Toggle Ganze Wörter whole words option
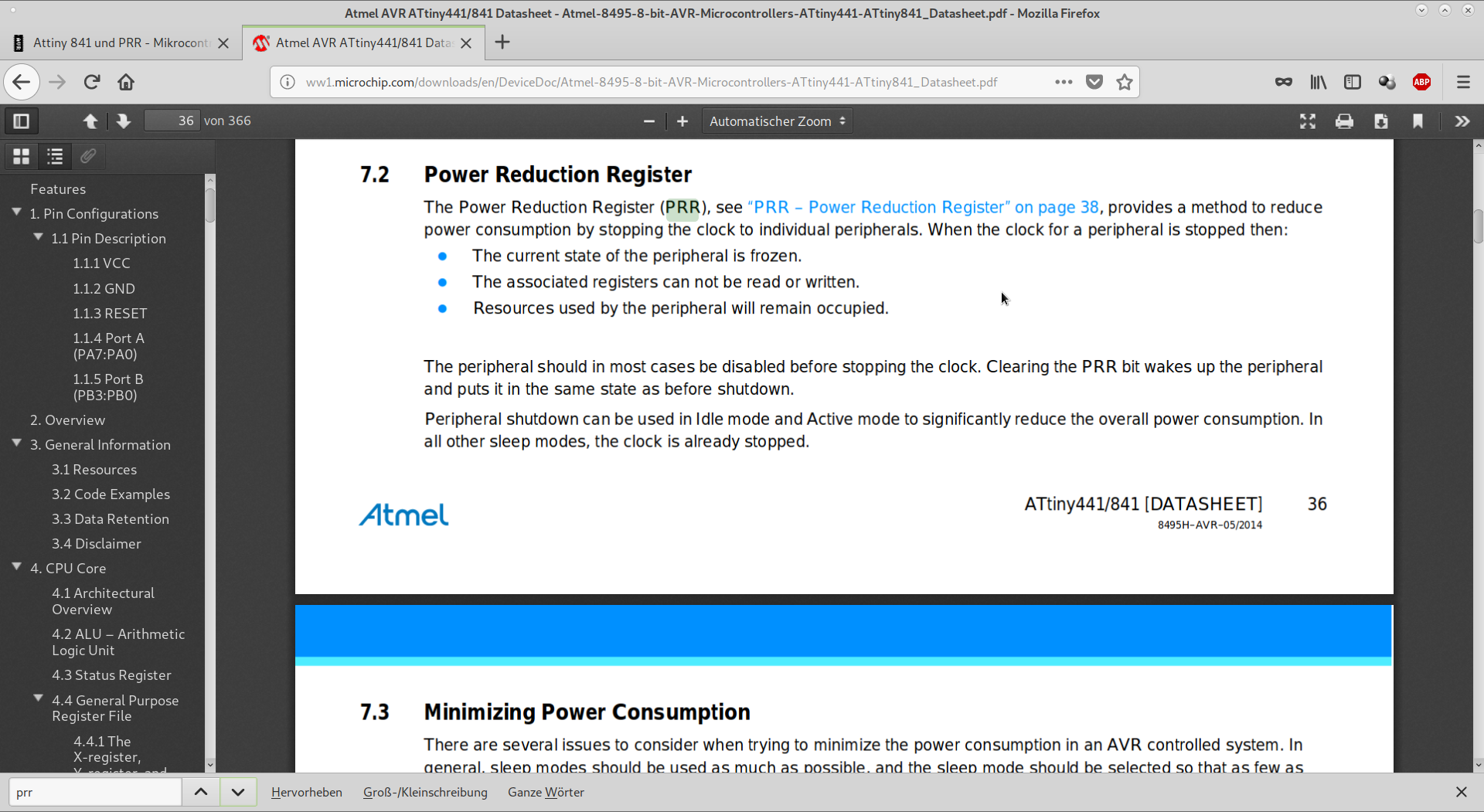The image size is (1484, 812). coord(546,792)
